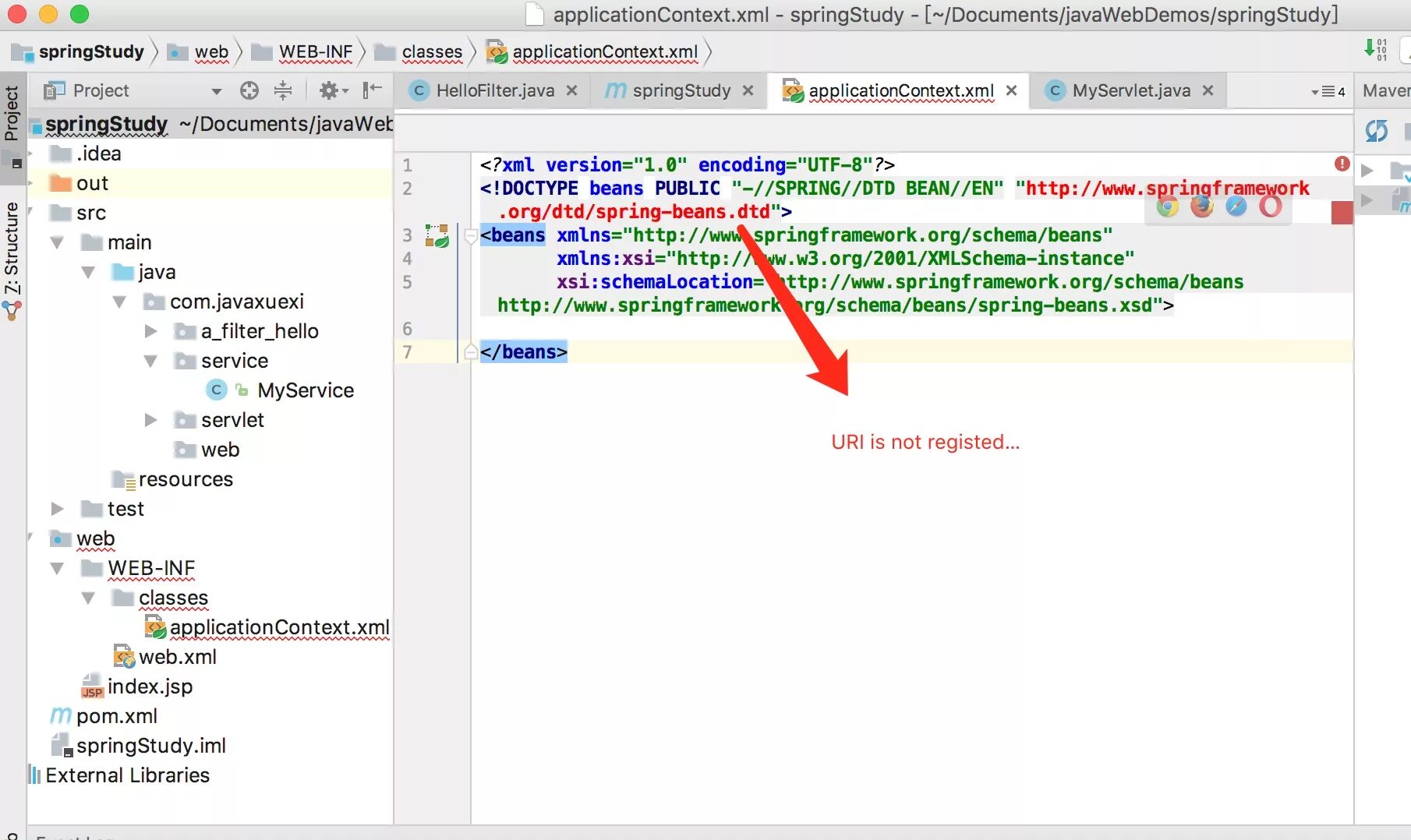
Task: Click the version control update icon
Action: (1376, 50)
